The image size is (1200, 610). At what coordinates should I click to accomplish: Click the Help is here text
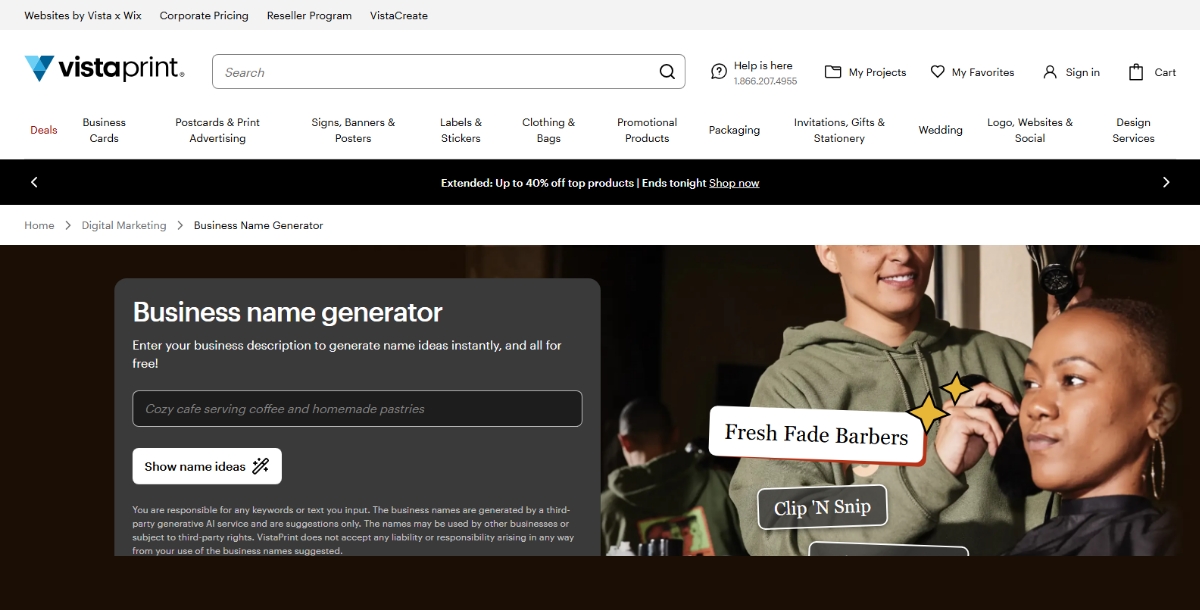763,65
